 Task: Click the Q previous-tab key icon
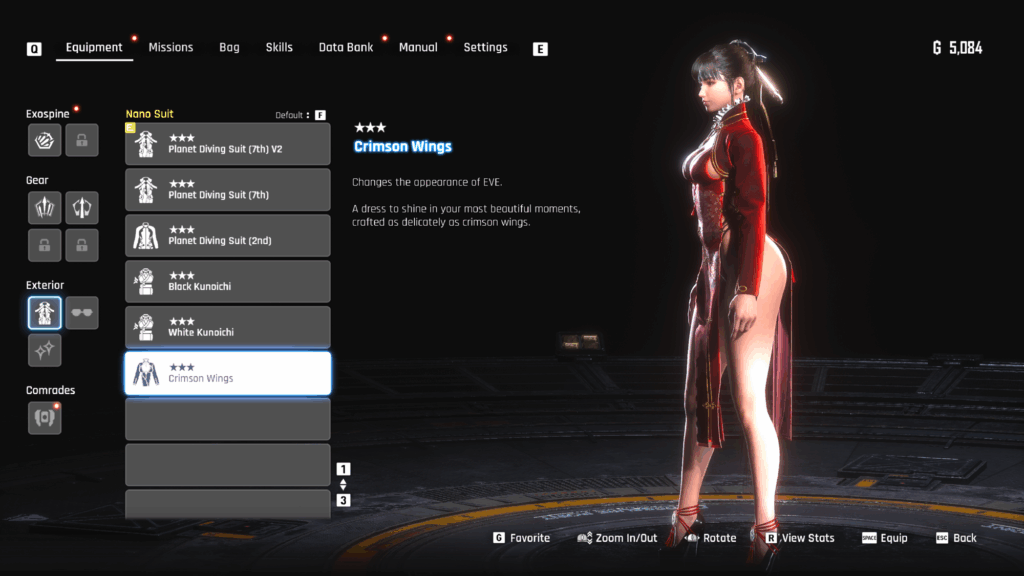point(34,49)
